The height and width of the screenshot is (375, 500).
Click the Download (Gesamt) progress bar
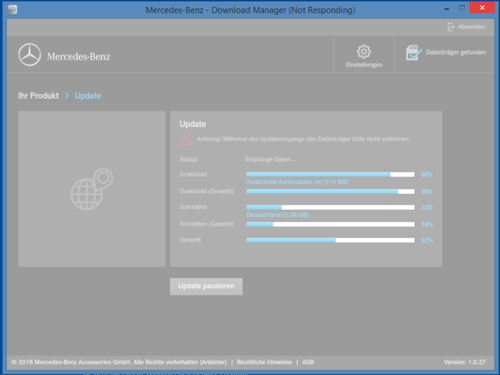coord(330,191)
